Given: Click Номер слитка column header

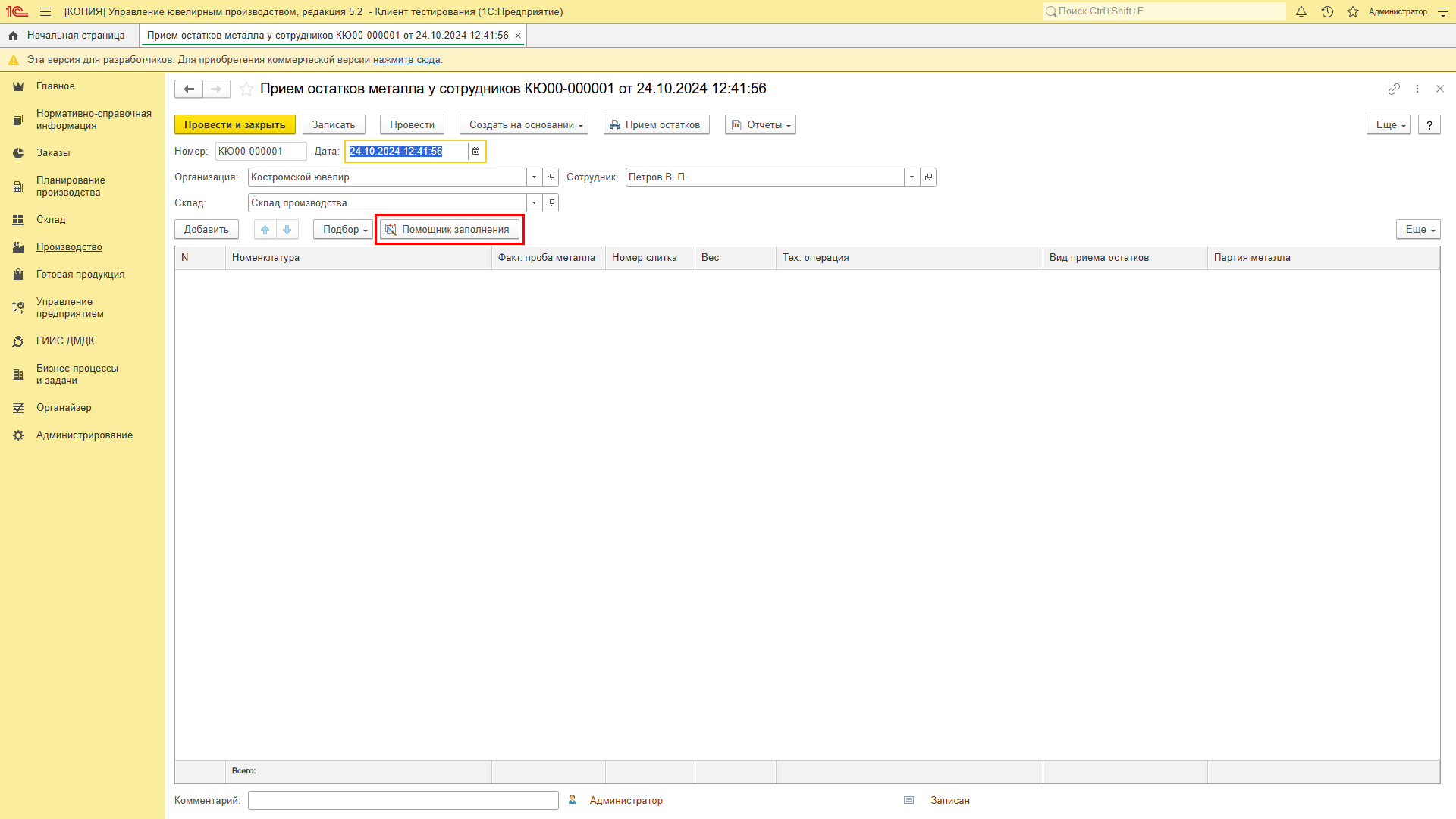Looking at the screenshot, I should pos(650,258).
